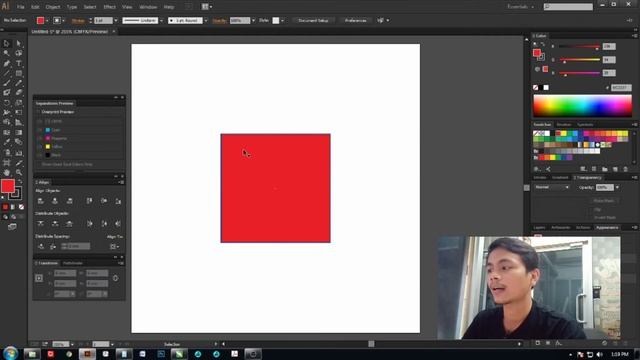Toggle the Overprint Preview checkbox
The width and height of the screenshot is (640, 360).
click(38, 112)
